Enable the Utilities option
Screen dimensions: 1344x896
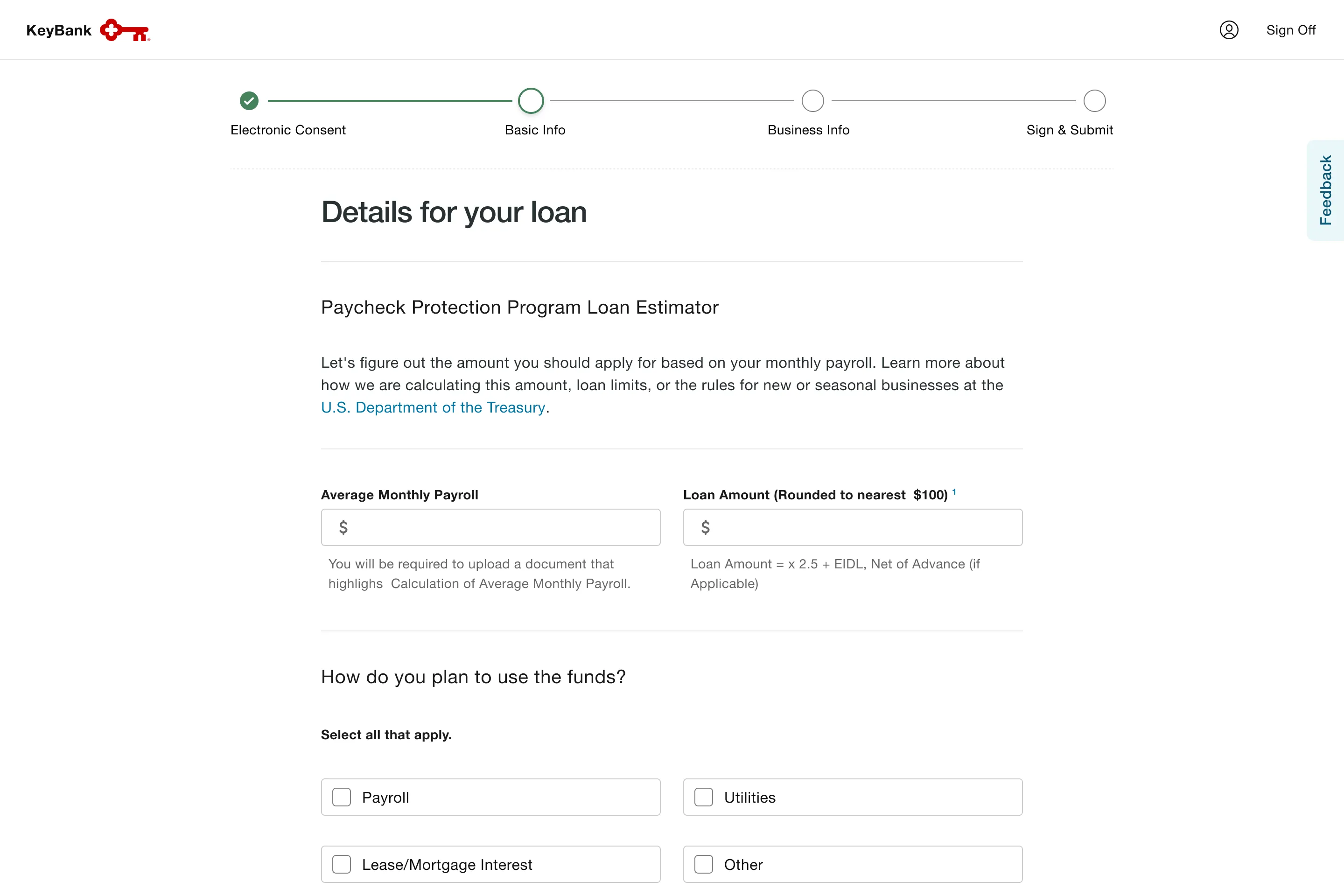point(703,797)
